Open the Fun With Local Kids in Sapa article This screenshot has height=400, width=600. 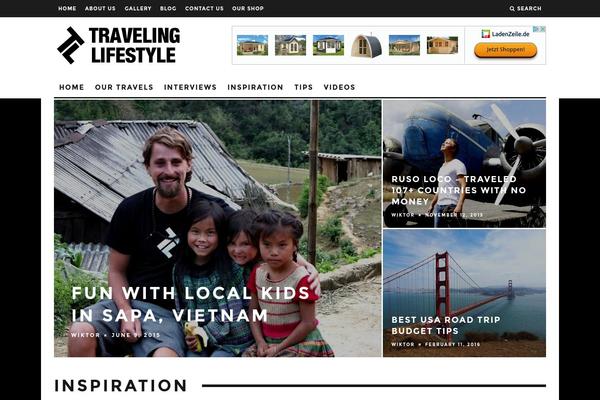(x=190, y=304)
